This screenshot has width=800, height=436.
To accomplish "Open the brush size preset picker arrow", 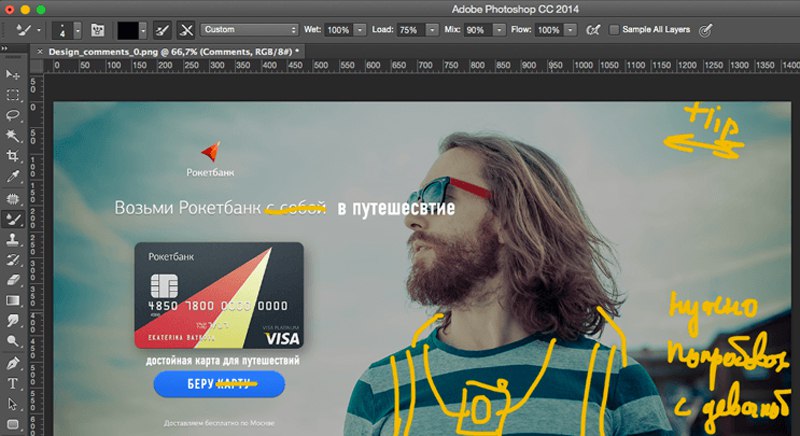I will [x=78, y=31].
